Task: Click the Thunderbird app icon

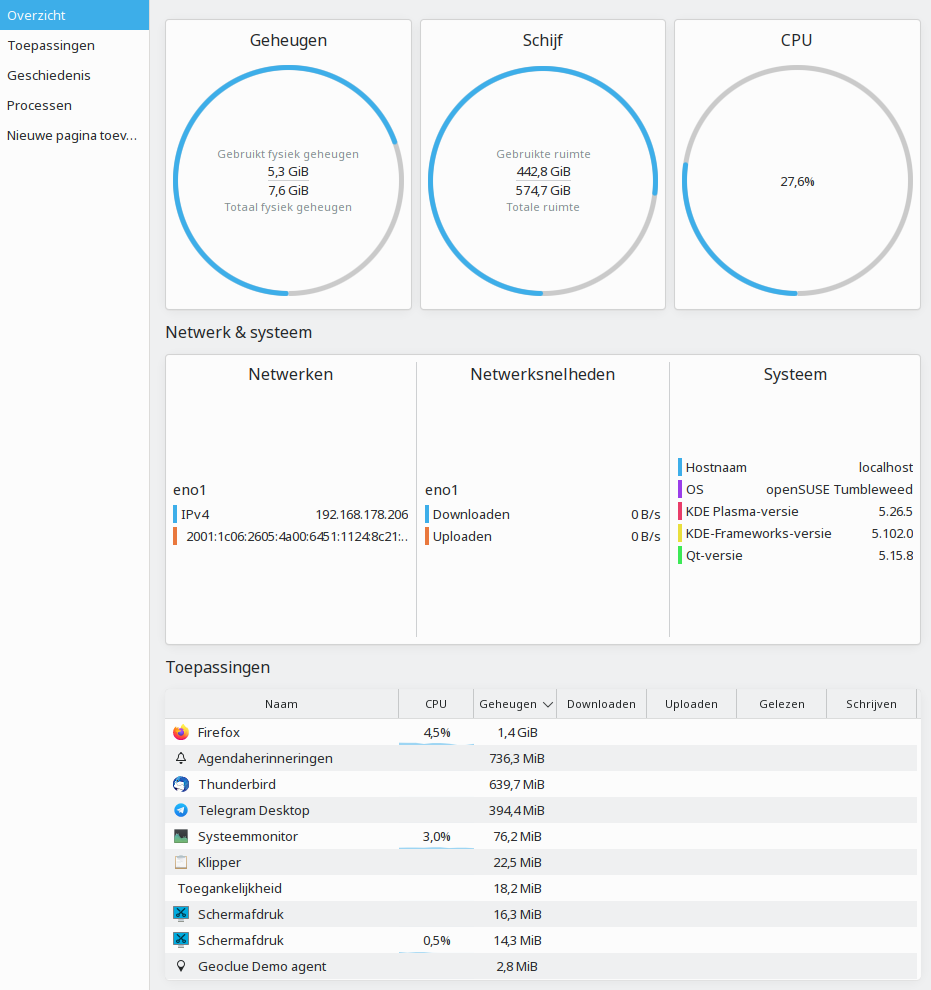Action: click(181, 784)
